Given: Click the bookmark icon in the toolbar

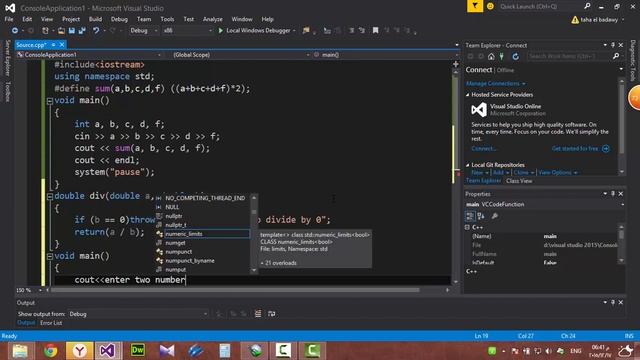Looking at the screenshot, I should 376,31.
